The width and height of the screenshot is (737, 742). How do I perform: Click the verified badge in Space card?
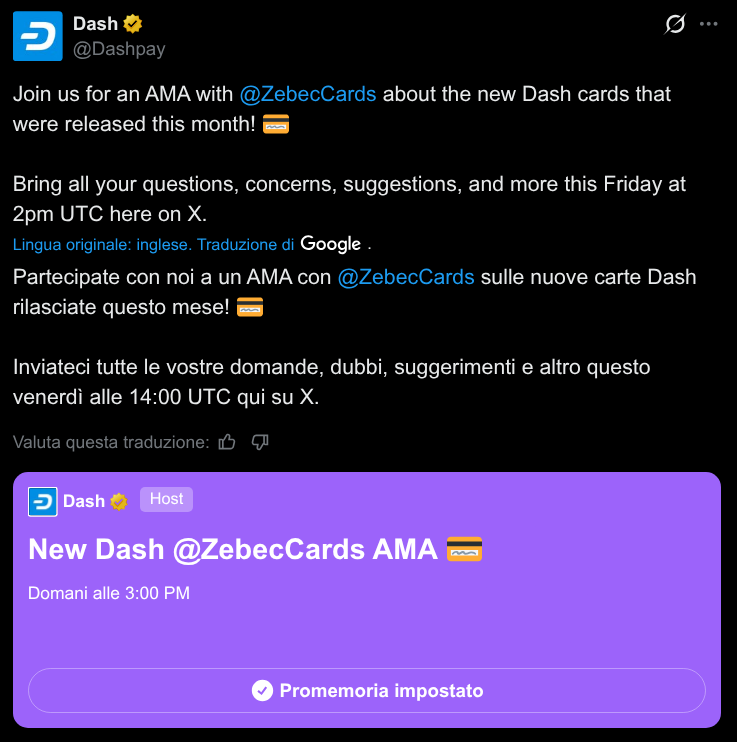coord(119,501)
